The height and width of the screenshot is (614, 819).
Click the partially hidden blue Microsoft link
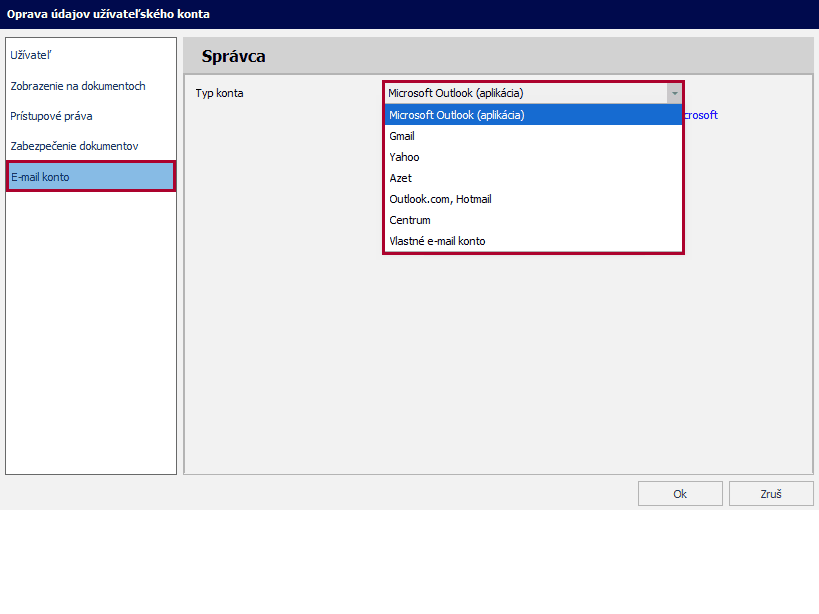[701, 115]
